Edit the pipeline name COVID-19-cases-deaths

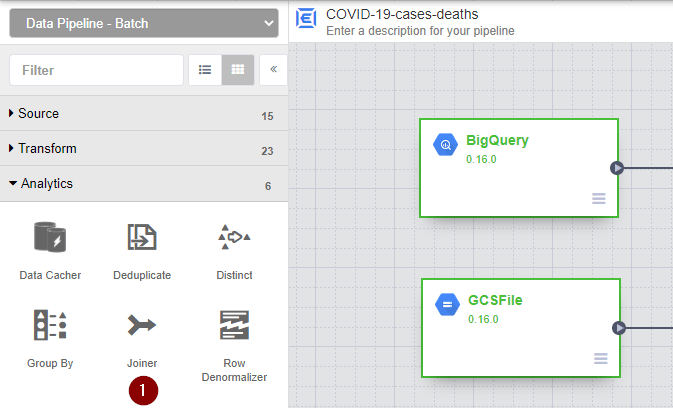coord(402,14)
